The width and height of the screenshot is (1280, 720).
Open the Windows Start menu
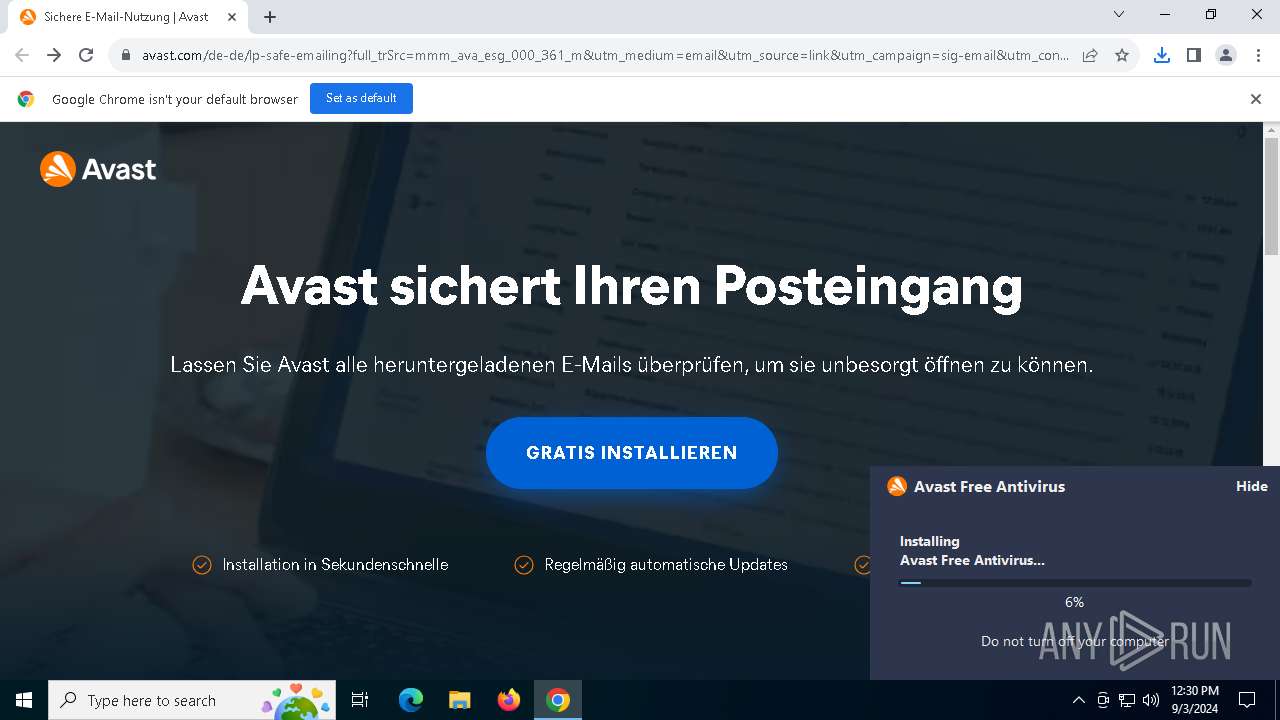24,700
